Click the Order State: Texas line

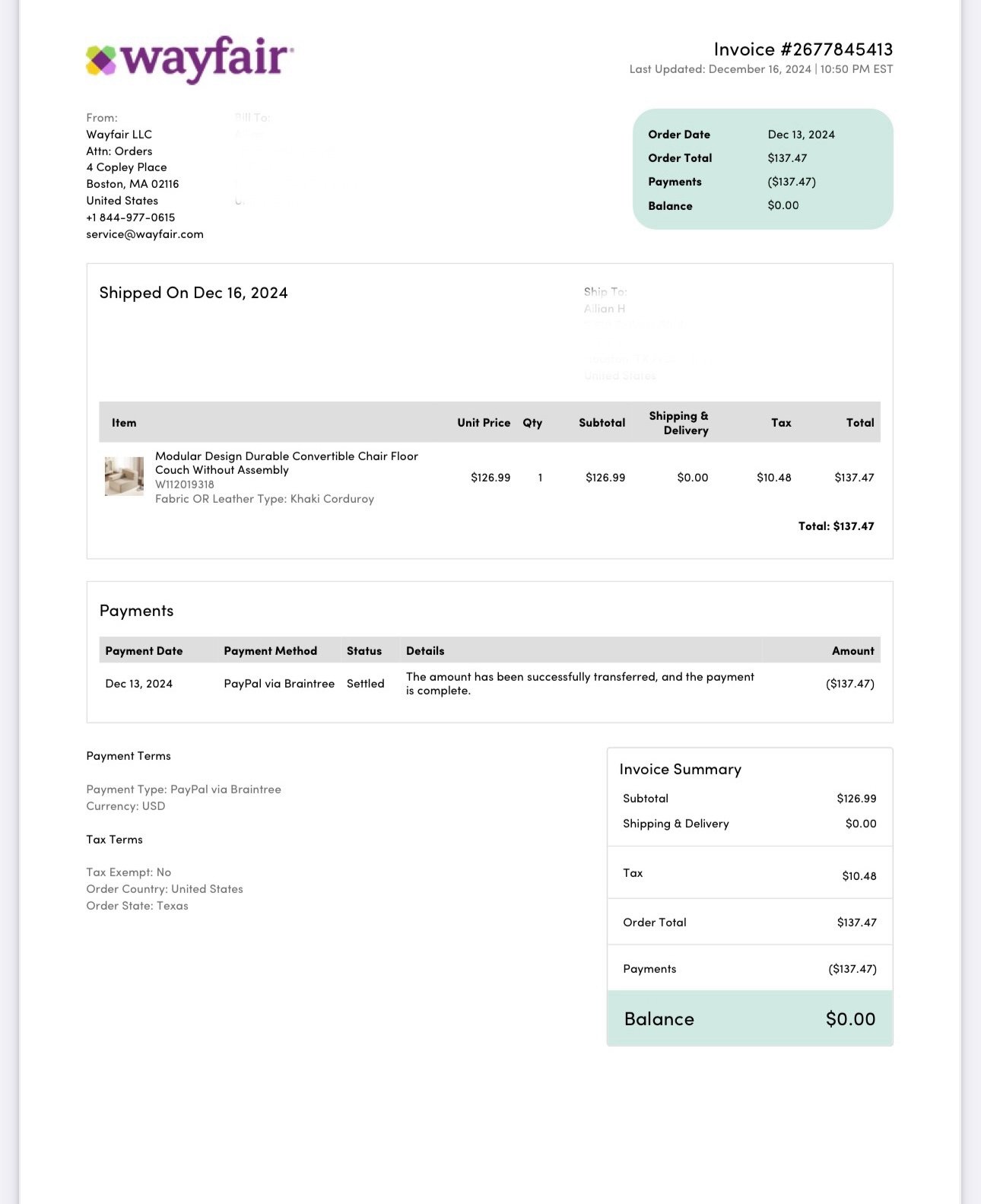(x=137, y=906)
